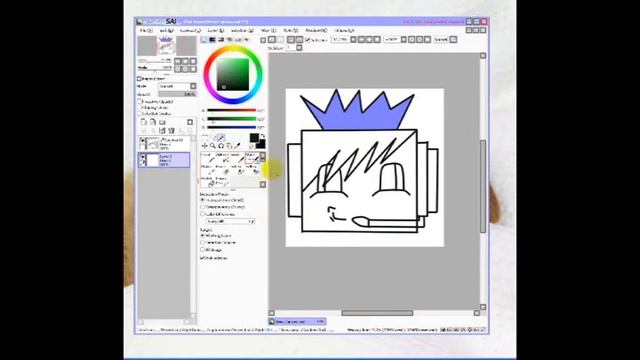Screen dimensions: 640x360
Task: Adjust the blue RGB slider
Action: click(x=231, y=127)
